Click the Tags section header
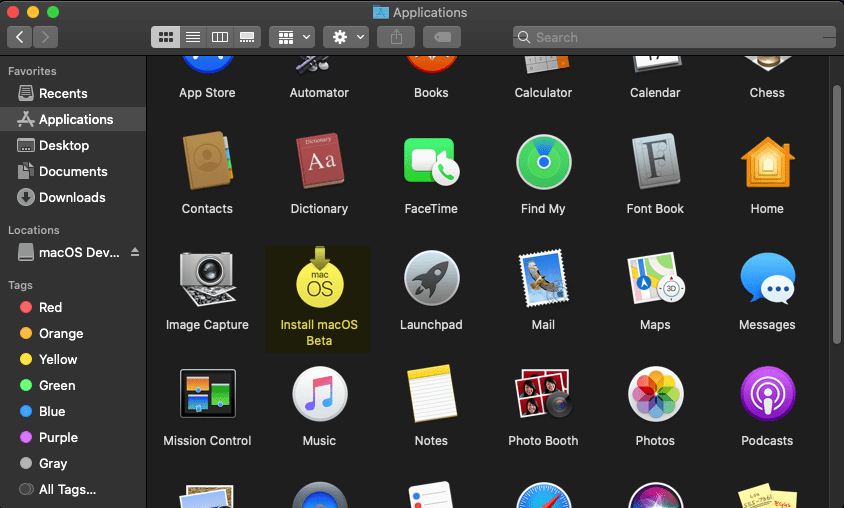The height and width of the screenshot is (508, 844). 20,285
